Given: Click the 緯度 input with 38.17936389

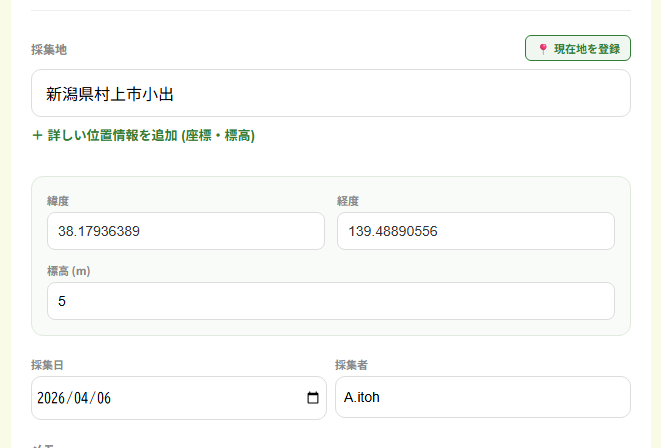Looking at the screenshot, I should 185,231.
